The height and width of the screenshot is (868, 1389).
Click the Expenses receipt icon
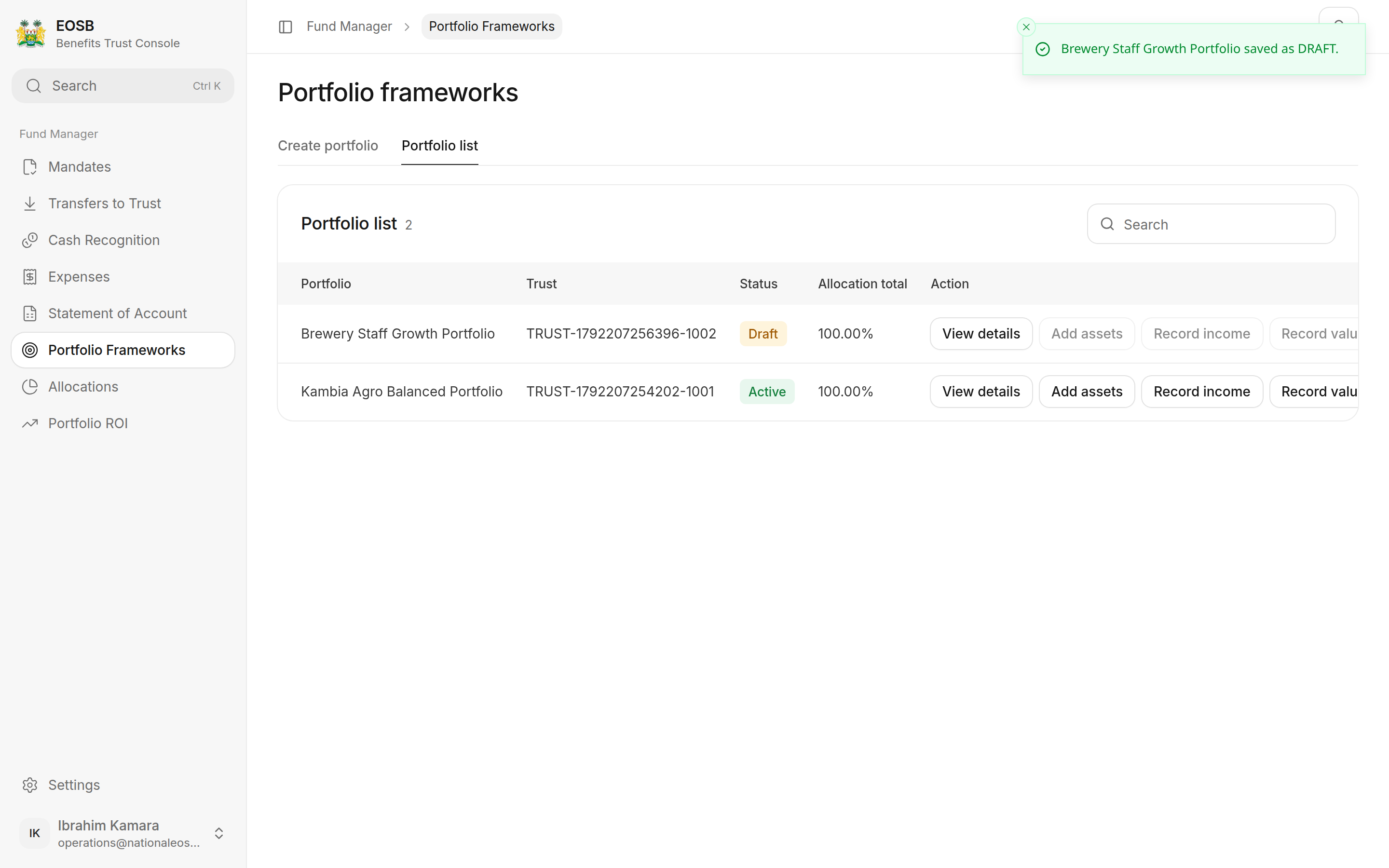coord(30,277)
